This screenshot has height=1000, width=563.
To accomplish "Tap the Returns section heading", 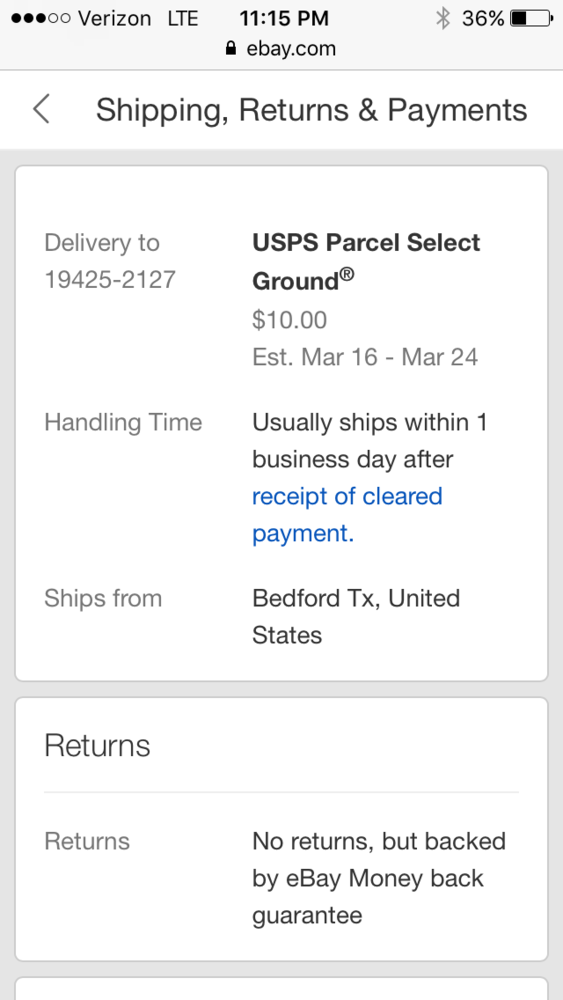I will [x=97, y=746].
